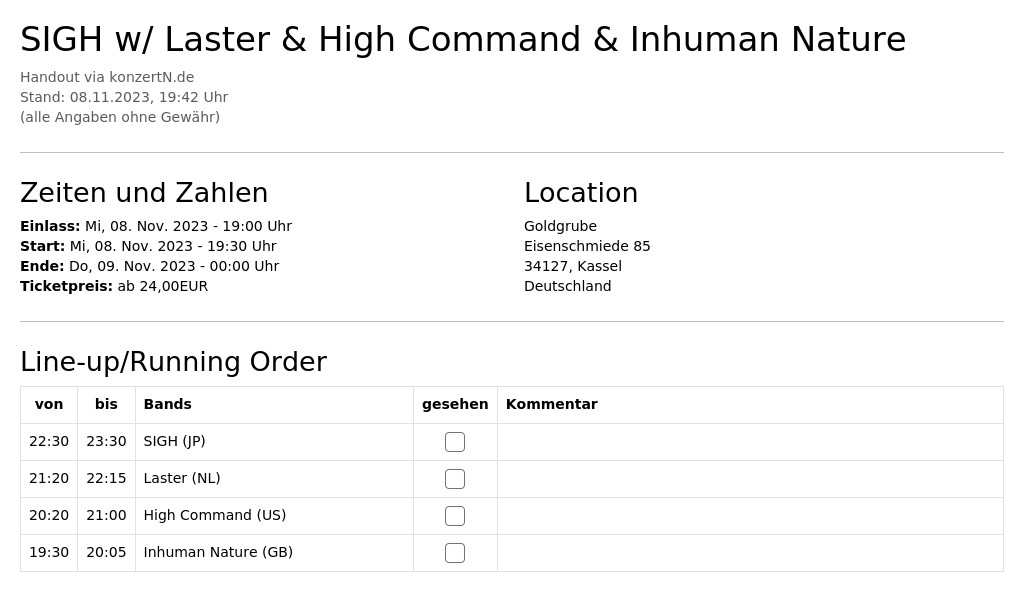Click the Ticketpreis line 'ab 24,00EUR'
Viewport: 1024px width, 608px height.
163,286
